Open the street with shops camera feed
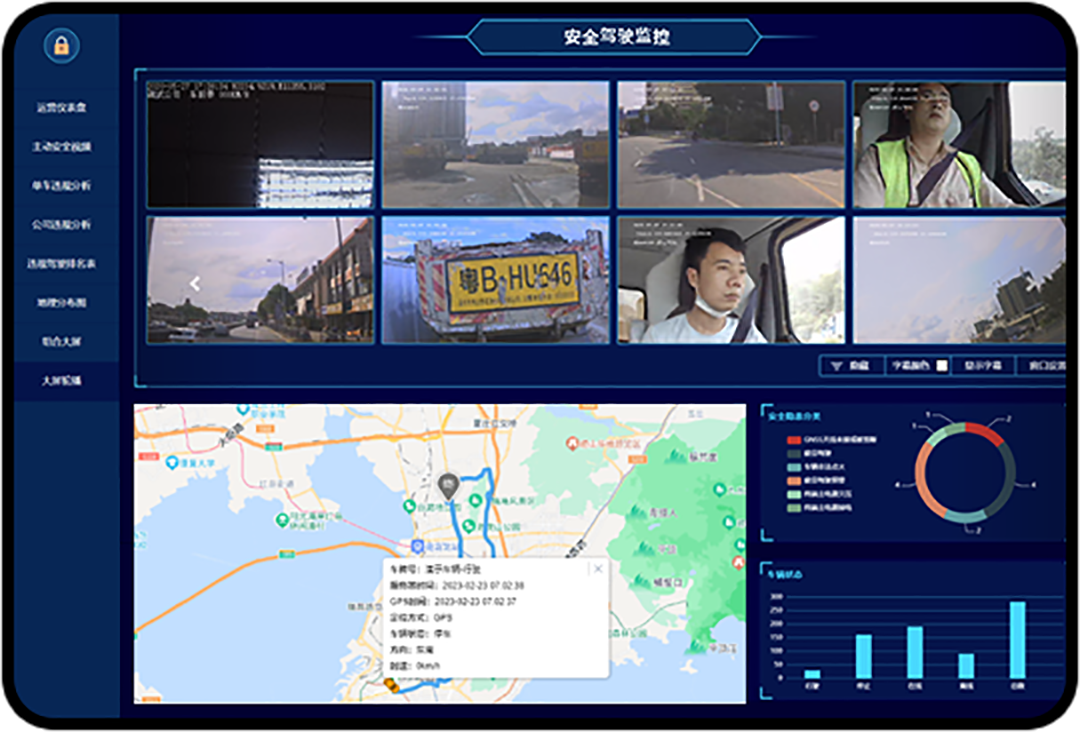Screen dimensions: 1080x732 (260, 280)
